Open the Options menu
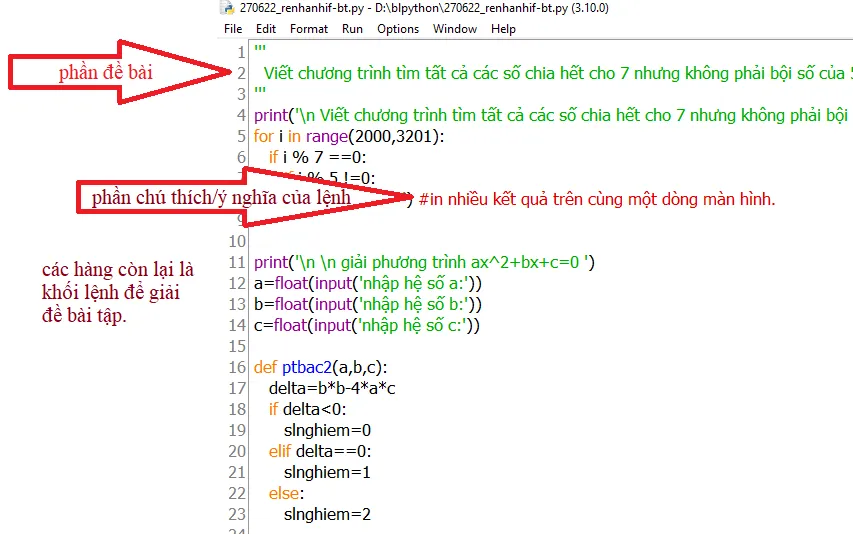 pos(398,29)
